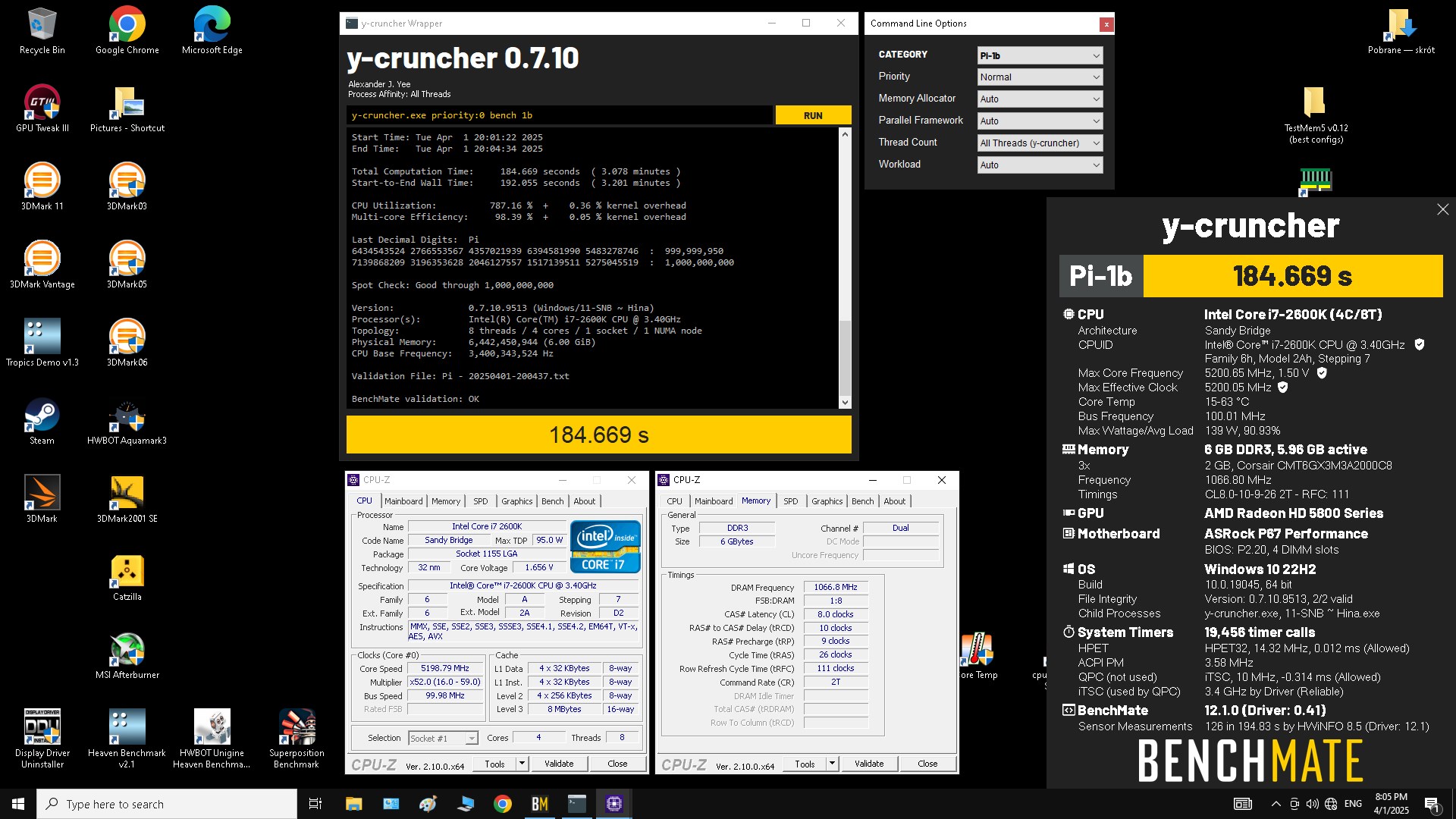Image resolution: width=1456 pixels, height=819 pixels.
Task: Expand Tools arrow in CPU-Z Memory window
Action: (x=832, y=764)
